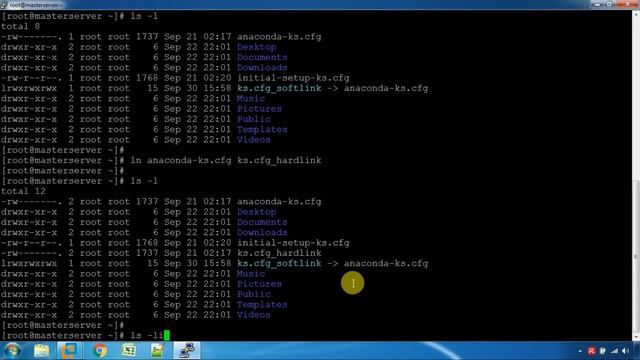Image resolution: width=640 pixels, height=360 pixels.
Task: Click the terminal scrollbar up arrow
Action: coord(636,14)
